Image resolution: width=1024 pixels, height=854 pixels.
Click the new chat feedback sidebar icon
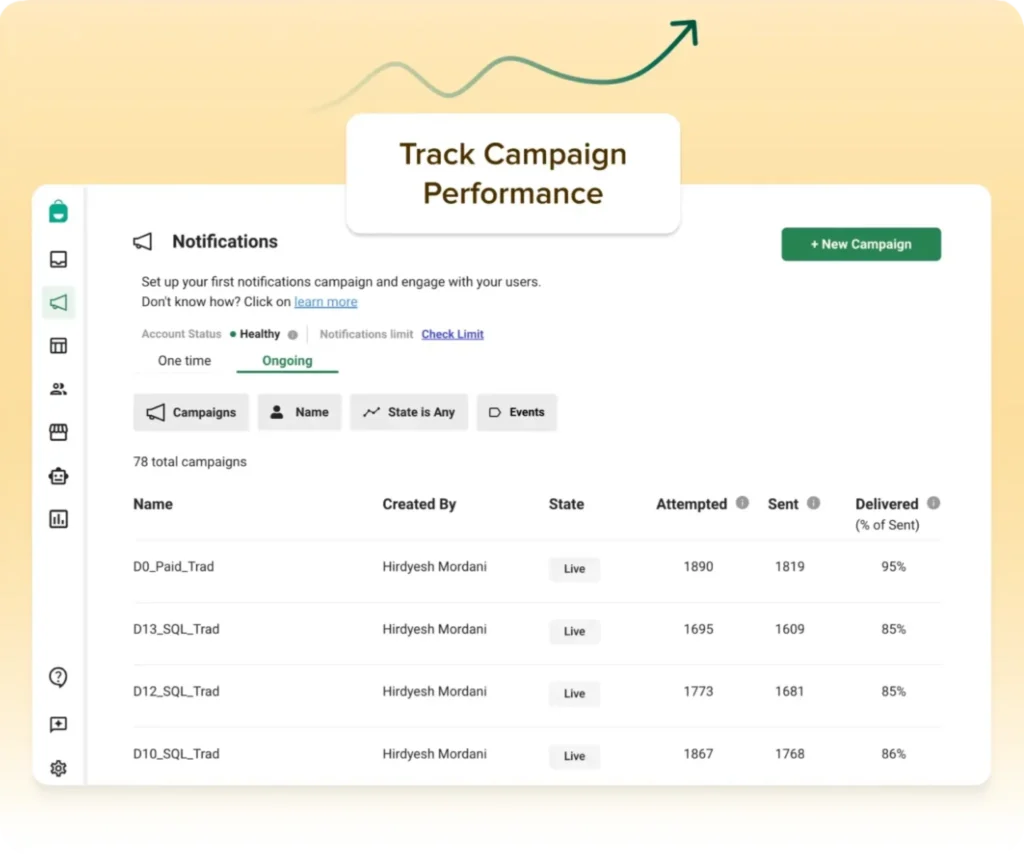(x=58, y=724)
